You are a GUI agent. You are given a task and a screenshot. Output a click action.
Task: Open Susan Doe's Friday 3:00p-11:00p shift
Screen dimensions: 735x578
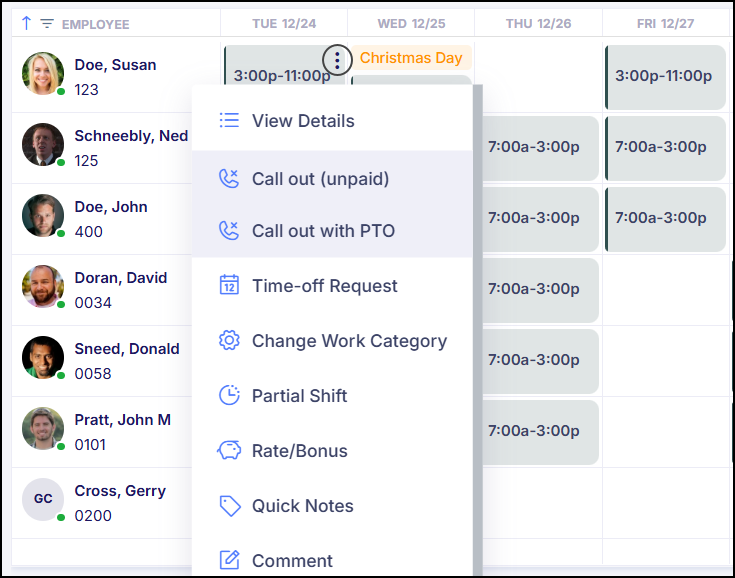point(664,76)
